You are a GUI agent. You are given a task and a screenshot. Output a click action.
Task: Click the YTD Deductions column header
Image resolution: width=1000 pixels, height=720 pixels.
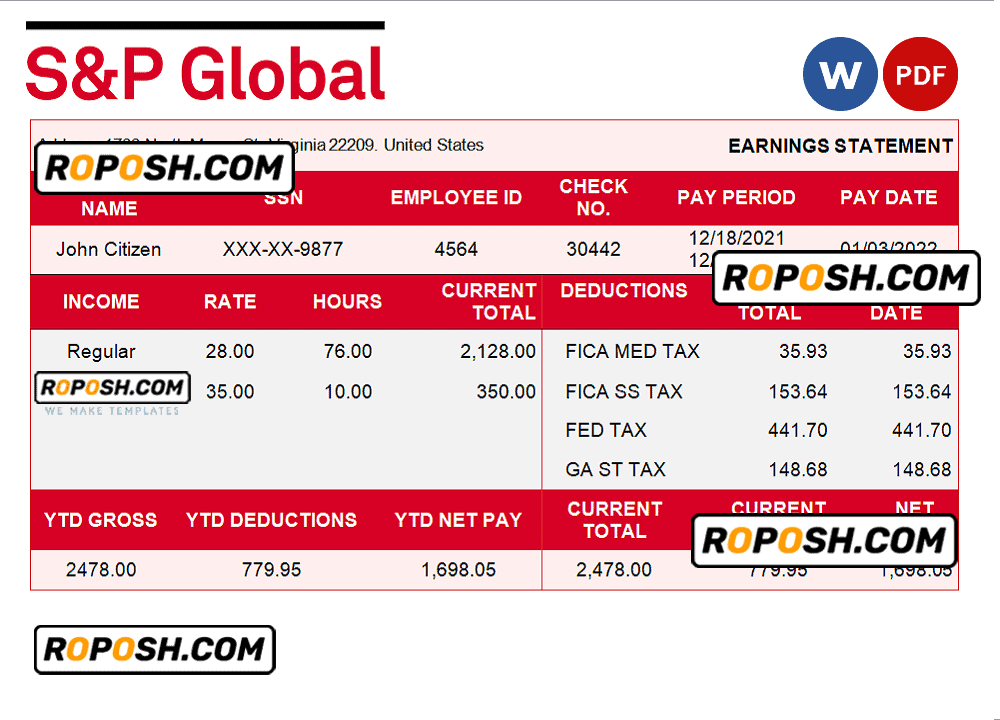click(271, 520)
